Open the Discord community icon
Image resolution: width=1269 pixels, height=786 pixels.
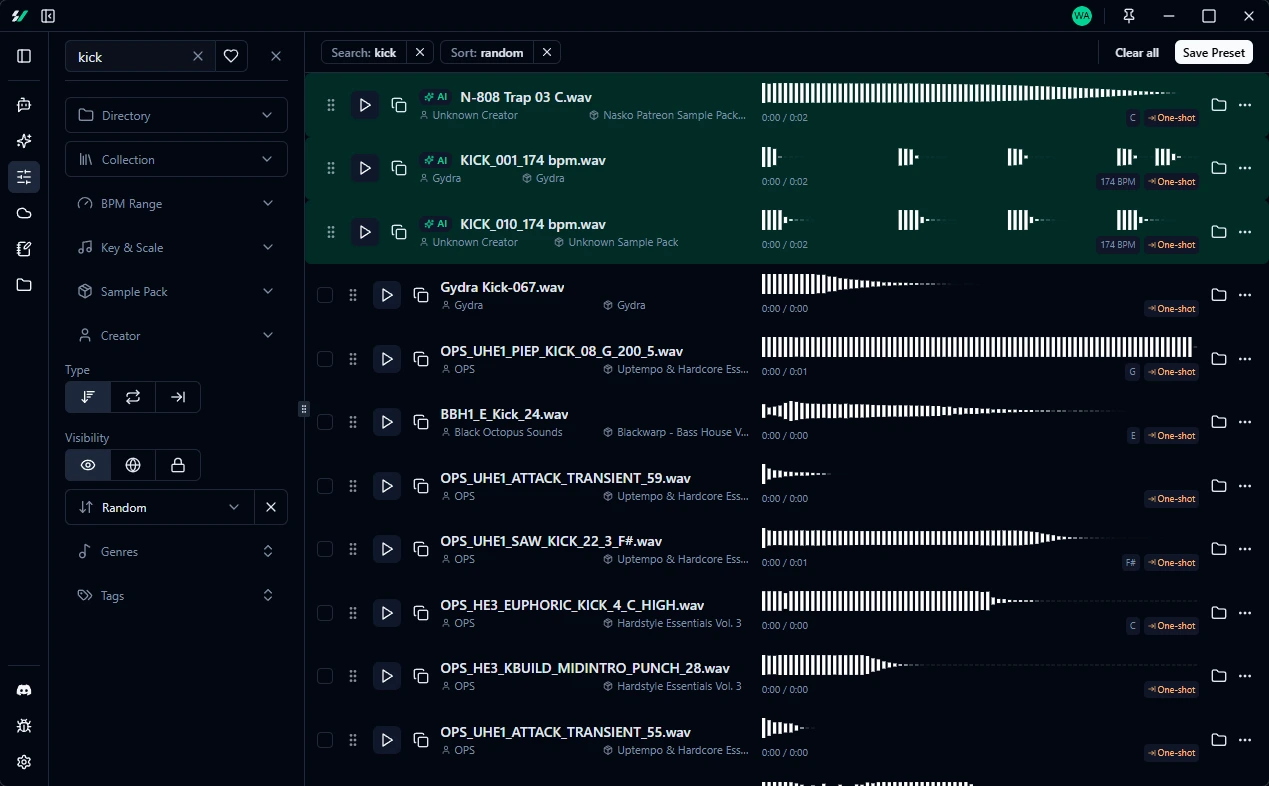tap(23, 689)
